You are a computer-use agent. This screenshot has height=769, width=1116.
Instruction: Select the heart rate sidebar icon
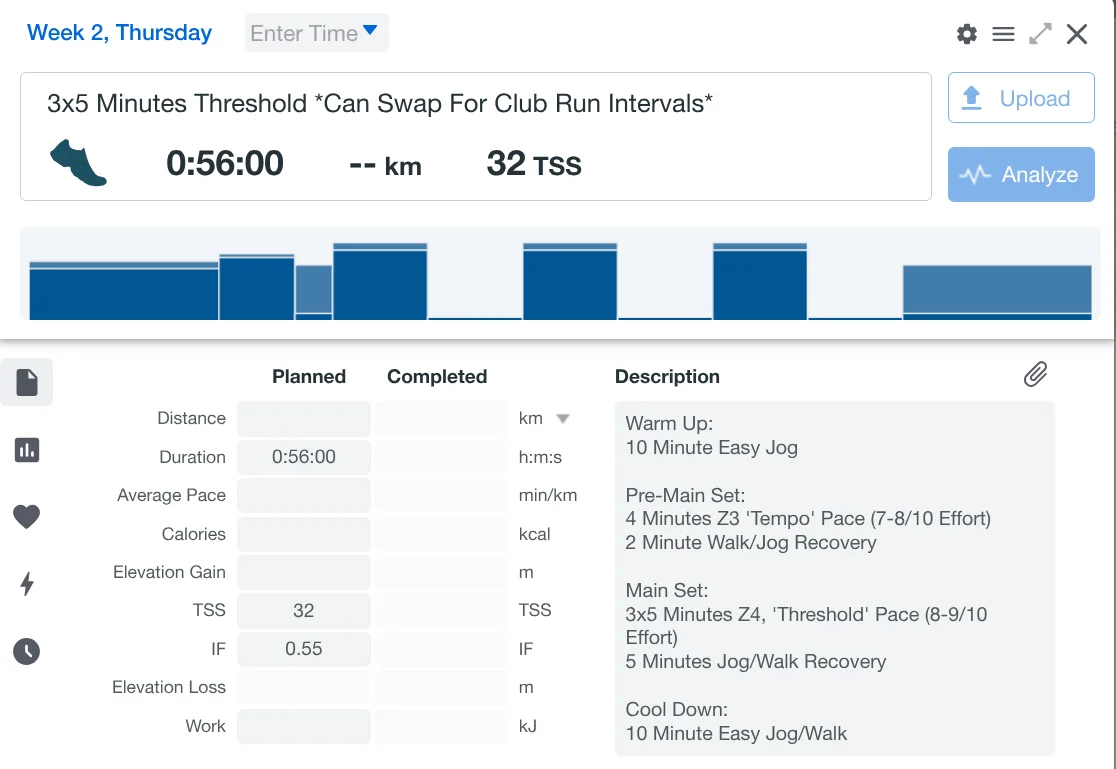point(27,517)
